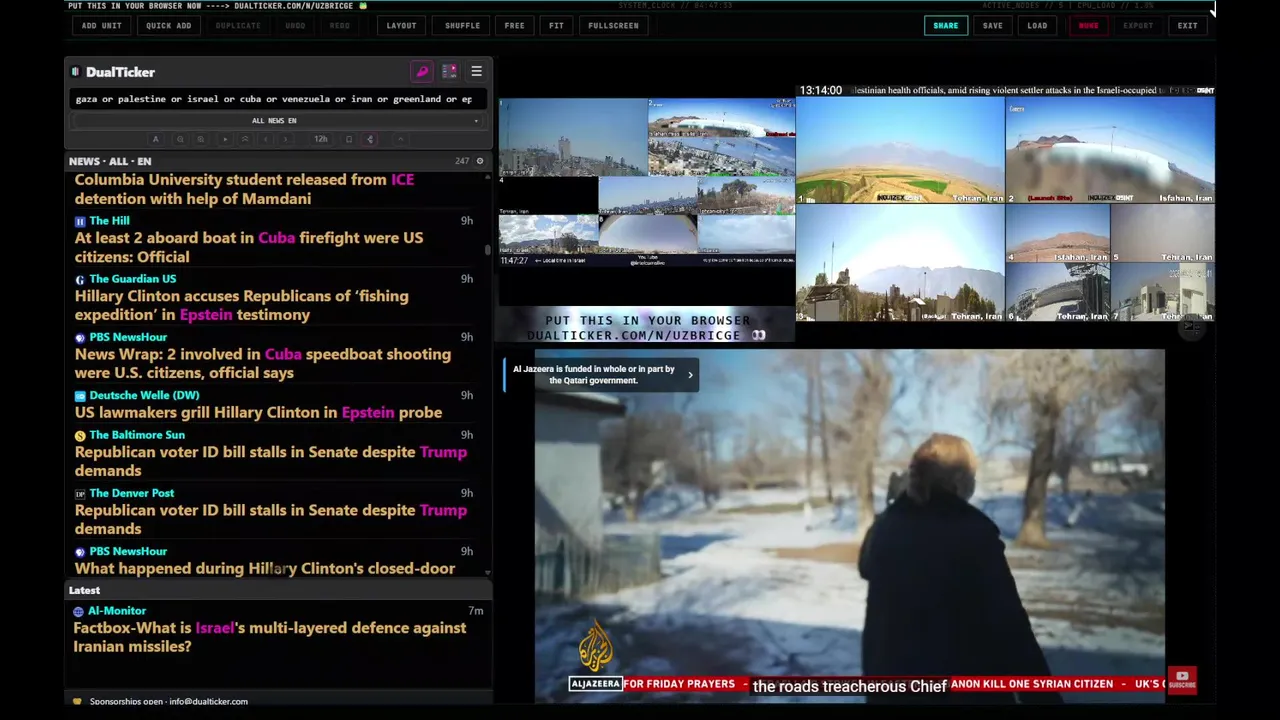Screen dimensions: 1280x720
Task: Click the font size A icon
Action: [155, 139]
